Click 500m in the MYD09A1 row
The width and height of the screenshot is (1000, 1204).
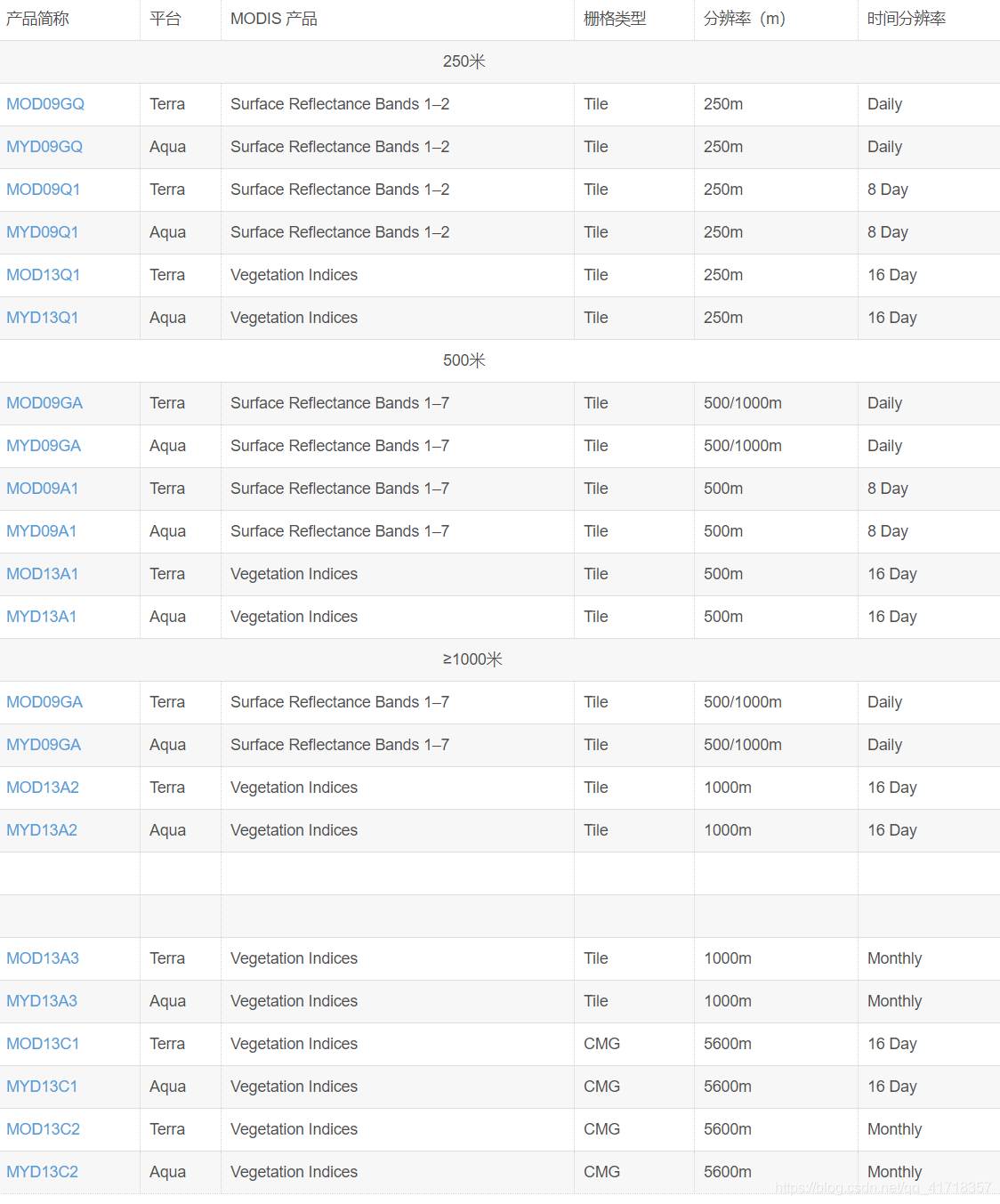coord(723,531)
